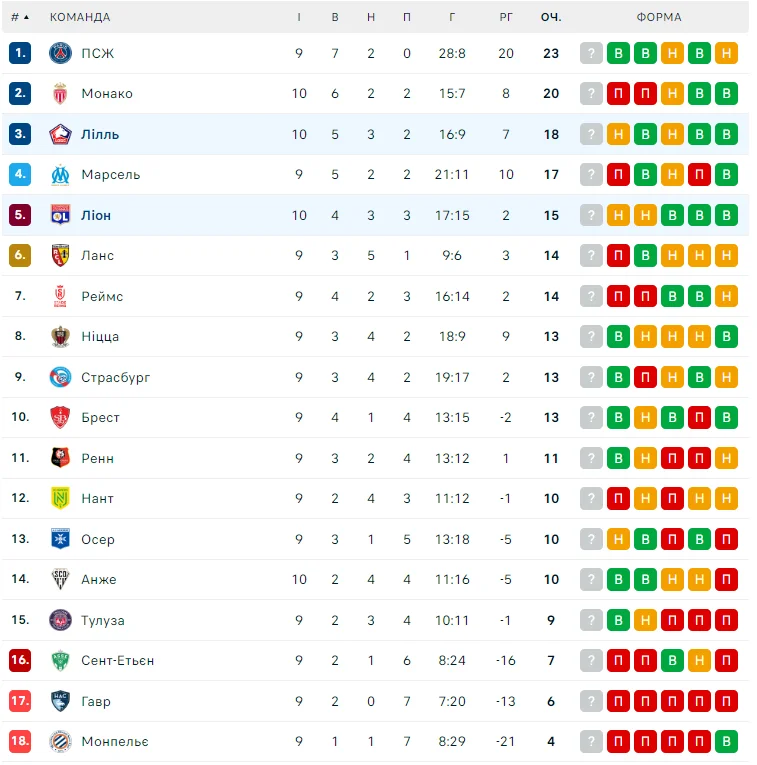This screenshot has width=757, height=765.
Task: Click the PSG club logo
Action: (61, 53)
